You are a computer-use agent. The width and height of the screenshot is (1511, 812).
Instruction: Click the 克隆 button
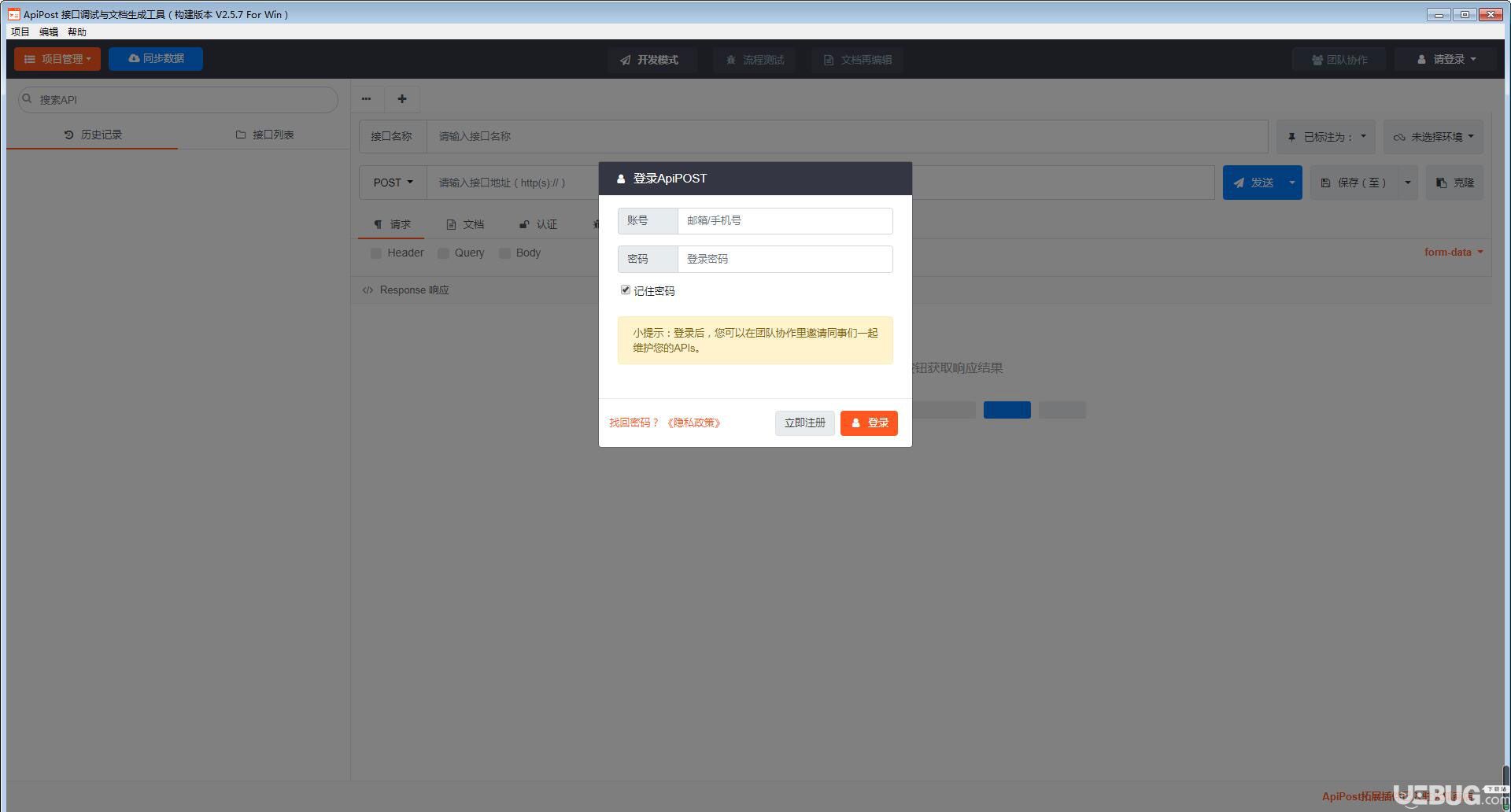[x=1454, y=183]
